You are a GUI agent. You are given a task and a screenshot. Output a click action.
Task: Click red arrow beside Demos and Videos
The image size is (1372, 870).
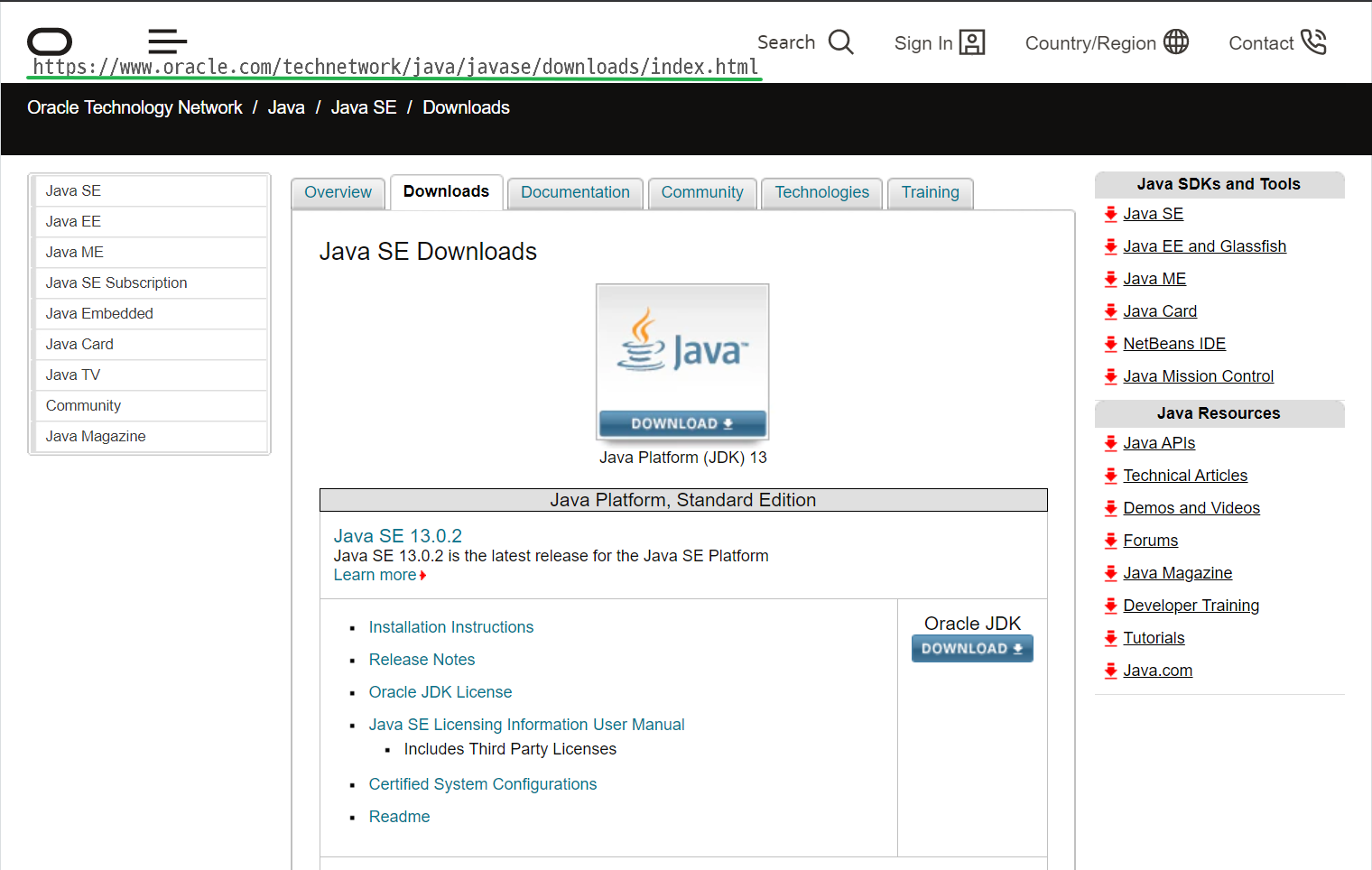pos(1110,508)
